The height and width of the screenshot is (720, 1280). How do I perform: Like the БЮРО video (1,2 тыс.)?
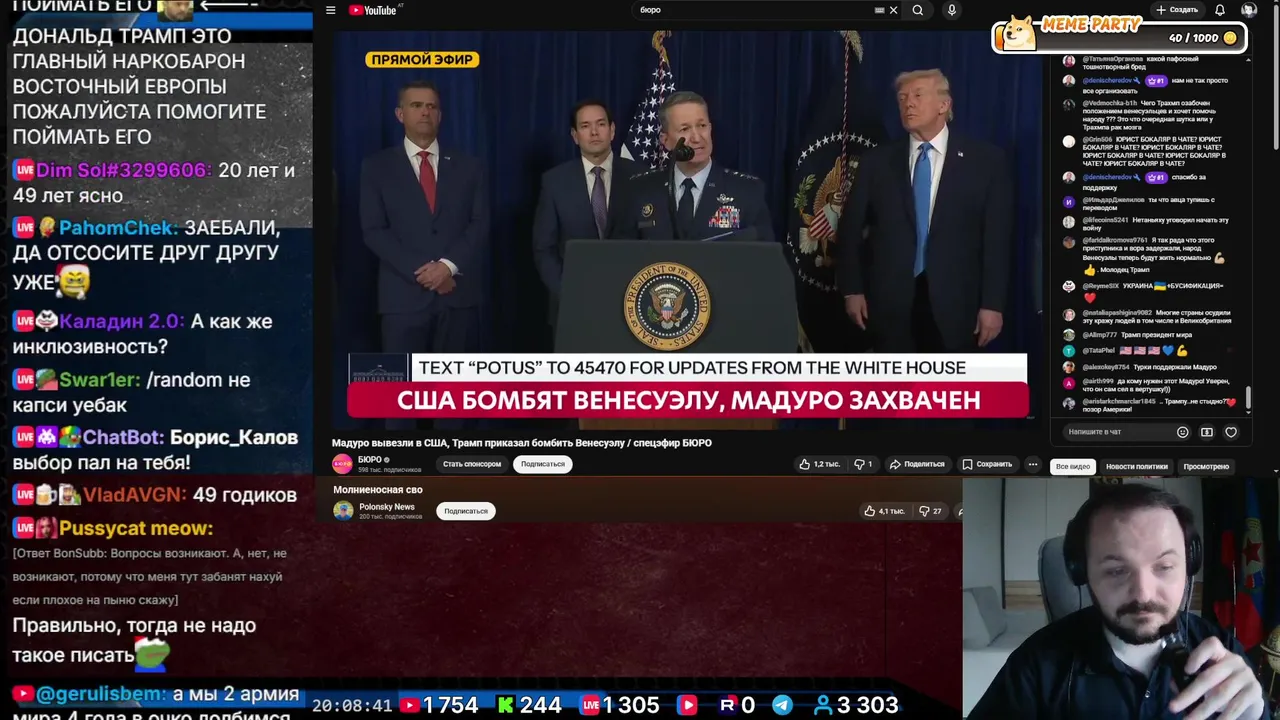point(819,464)
